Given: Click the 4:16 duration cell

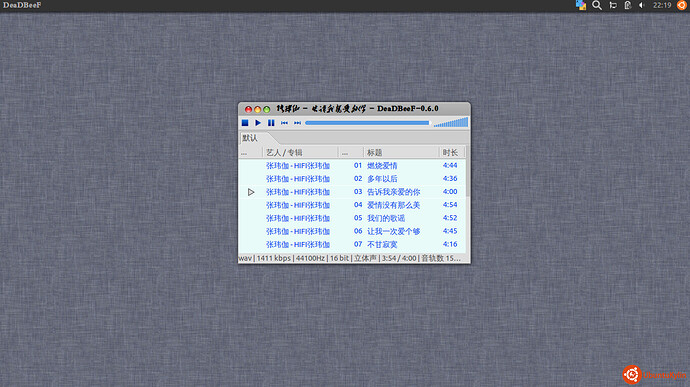Looking at the screenshot, I should 450,244.
